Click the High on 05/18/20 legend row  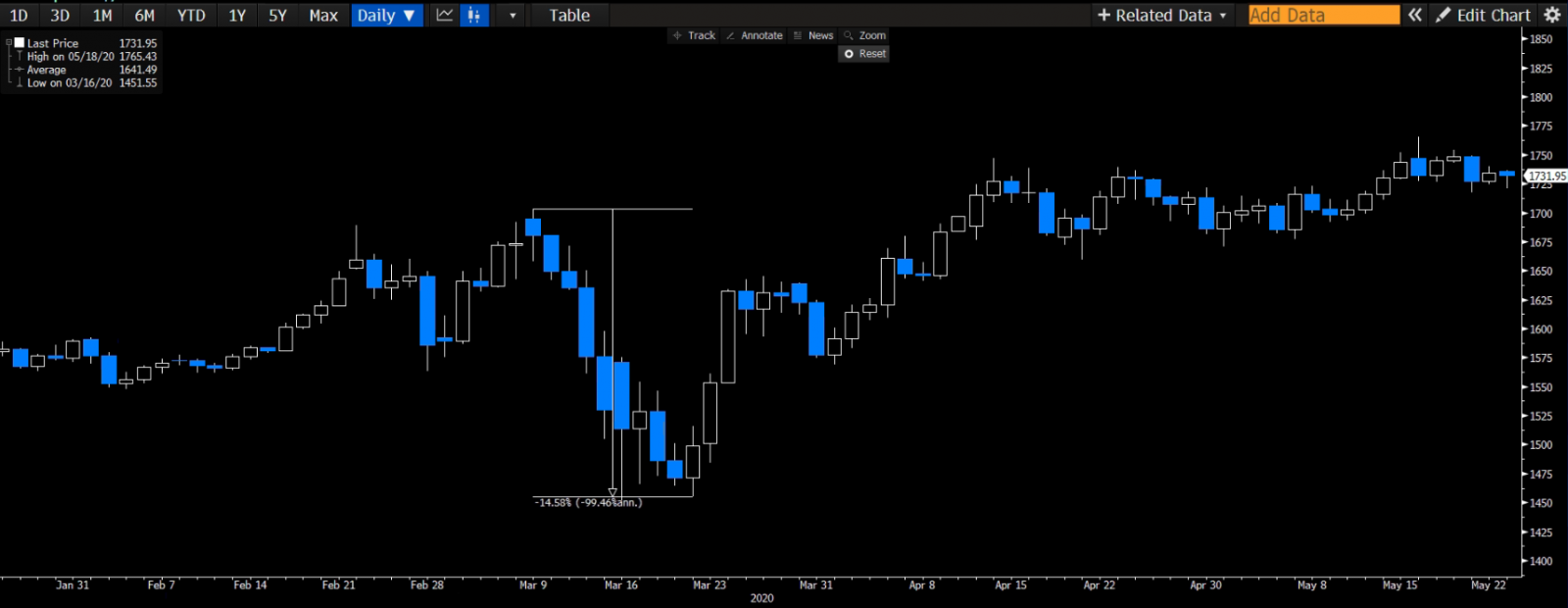click(x=86, y=57)
